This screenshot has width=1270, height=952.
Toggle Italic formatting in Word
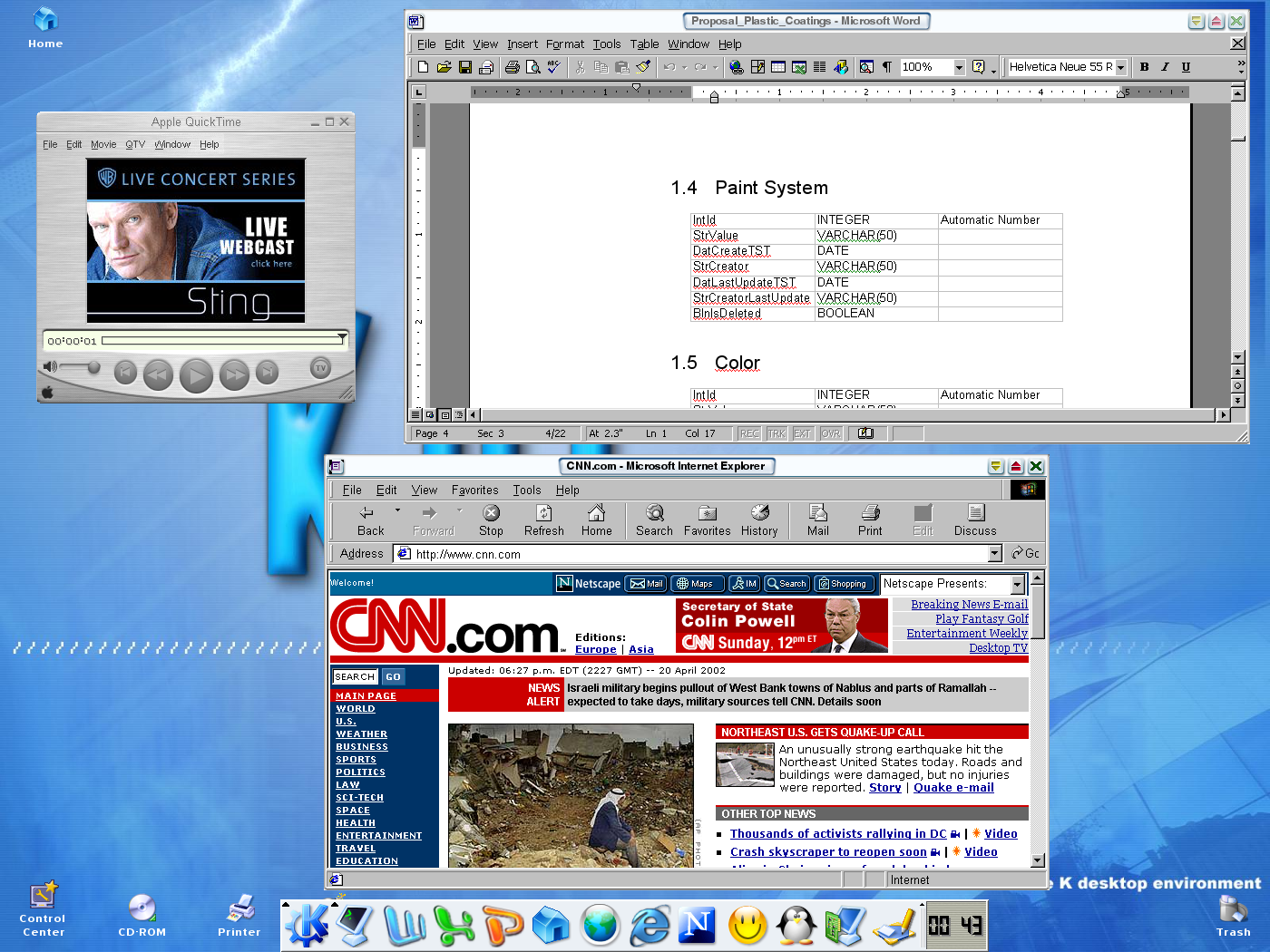[x=1165, y=67]
